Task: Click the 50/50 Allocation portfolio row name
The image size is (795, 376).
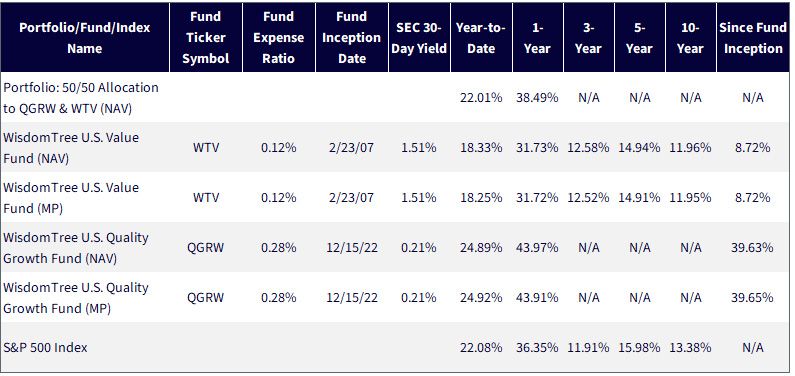Action: tap(81, 97)
